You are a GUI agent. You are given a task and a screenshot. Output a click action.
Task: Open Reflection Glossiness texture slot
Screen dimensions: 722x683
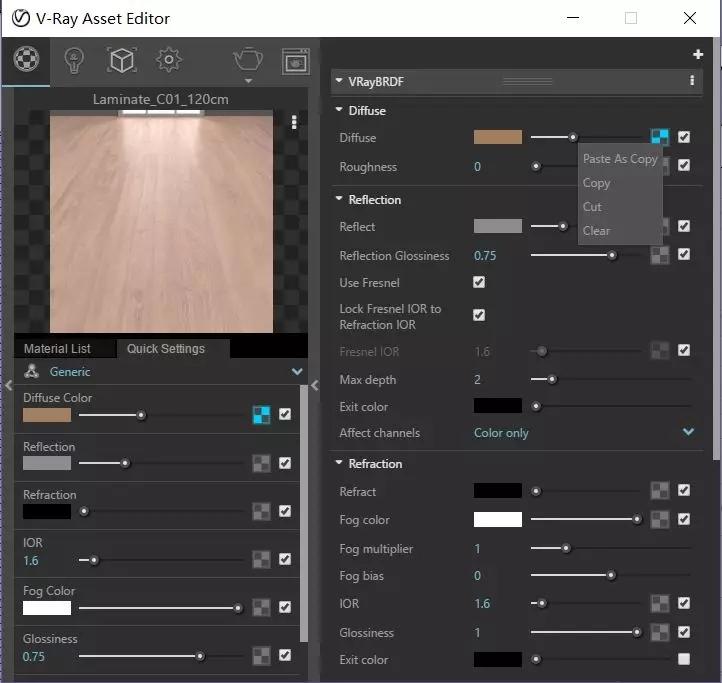659,255
